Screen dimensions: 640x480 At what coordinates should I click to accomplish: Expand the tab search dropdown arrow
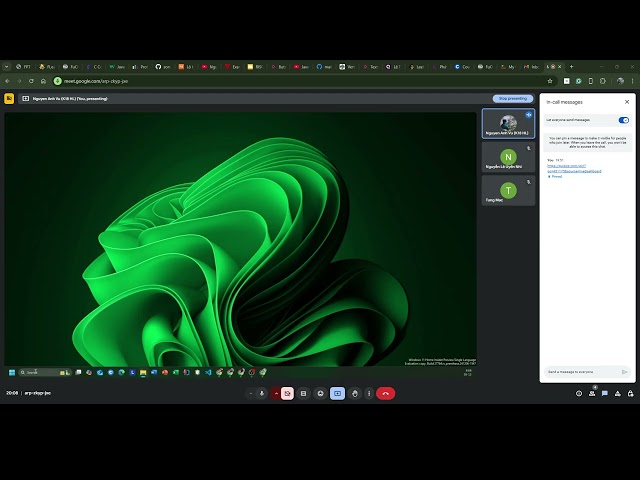point(7,67)
